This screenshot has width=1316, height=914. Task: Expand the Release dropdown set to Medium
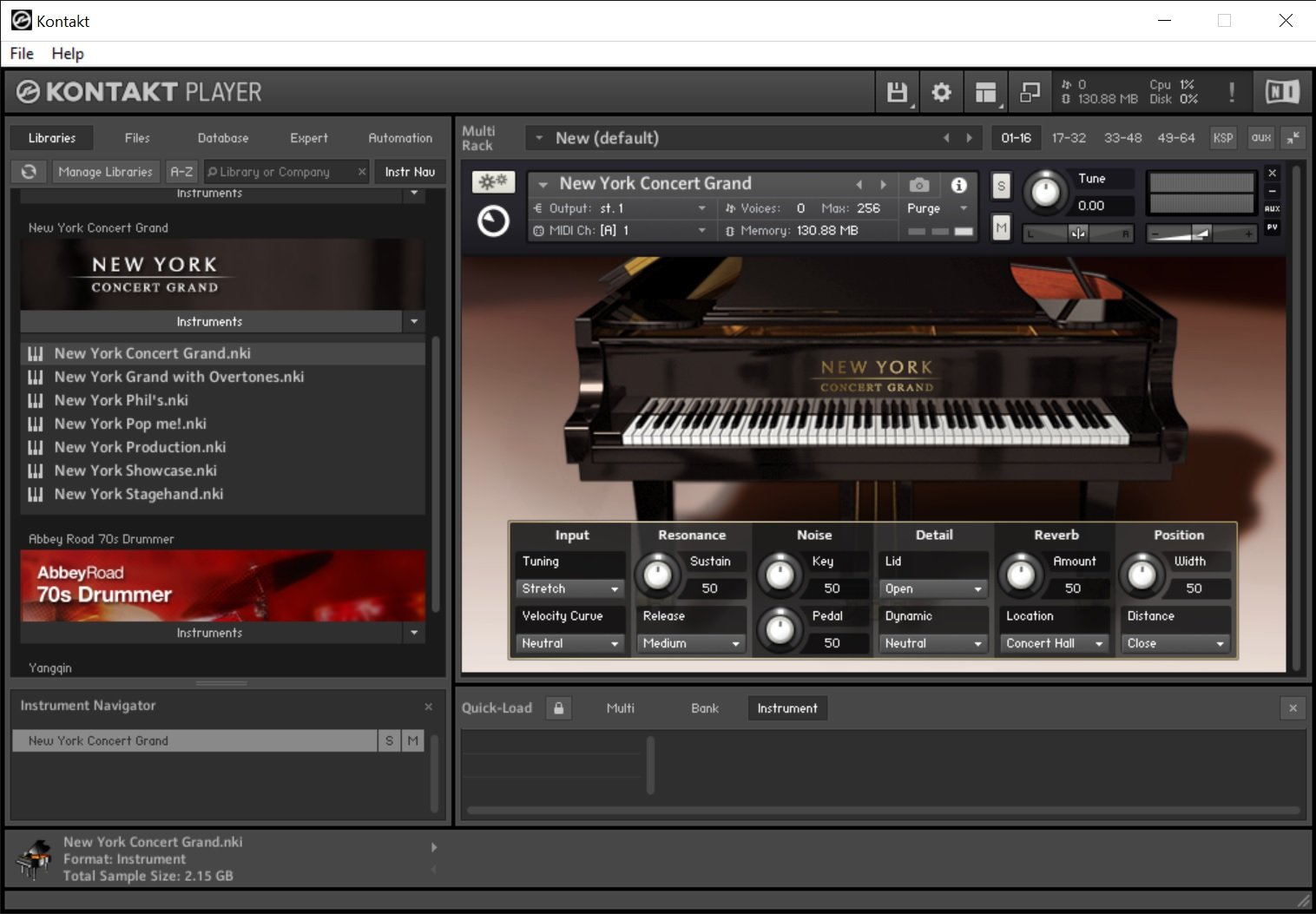[691, 643]
